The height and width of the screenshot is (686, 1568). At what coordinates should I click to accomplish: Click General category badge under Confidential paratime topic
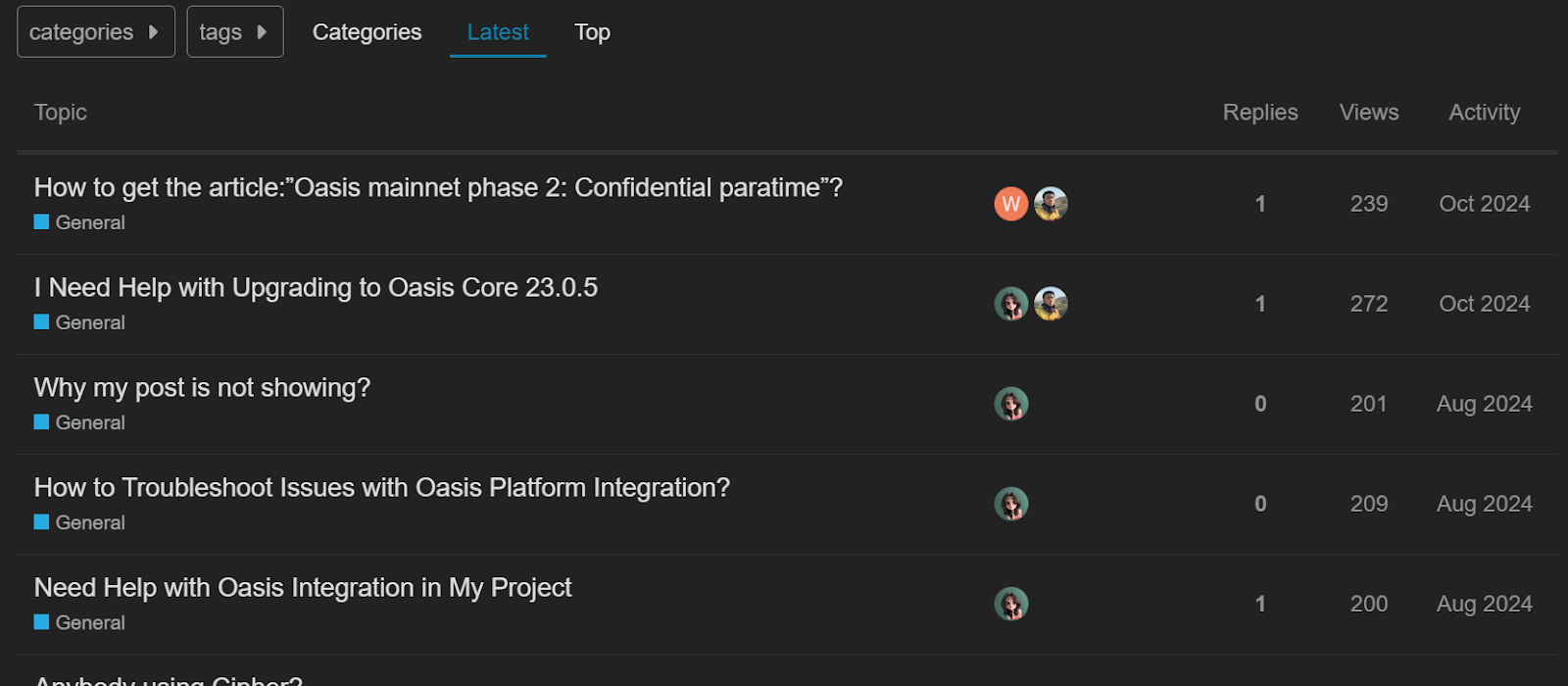pyautogui.click(x=79, y=222)
